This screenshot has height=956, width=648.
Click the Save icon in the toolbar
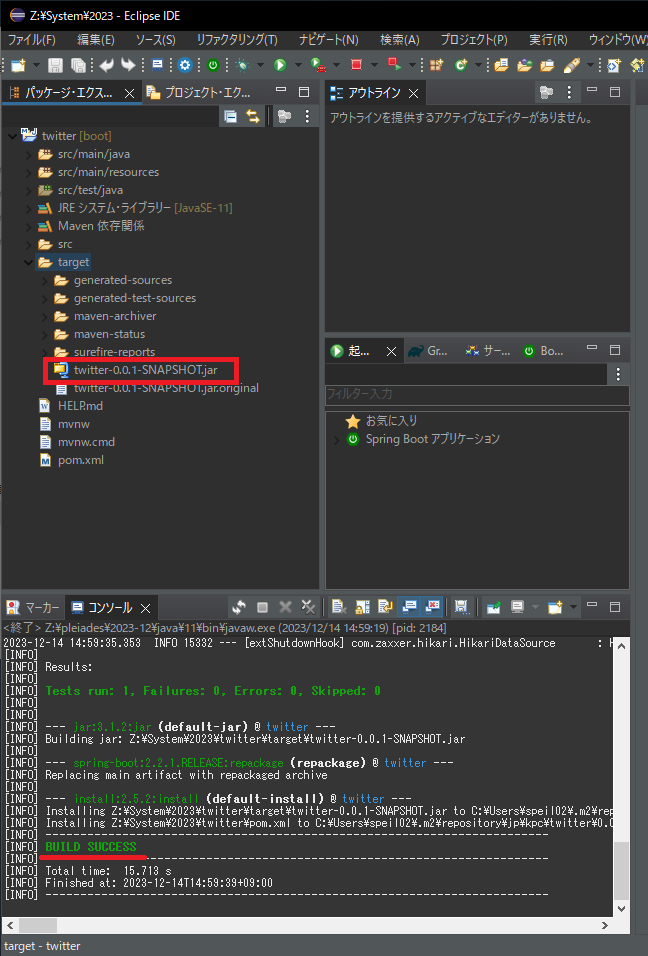pyautogui.click(x=55, y=65)
